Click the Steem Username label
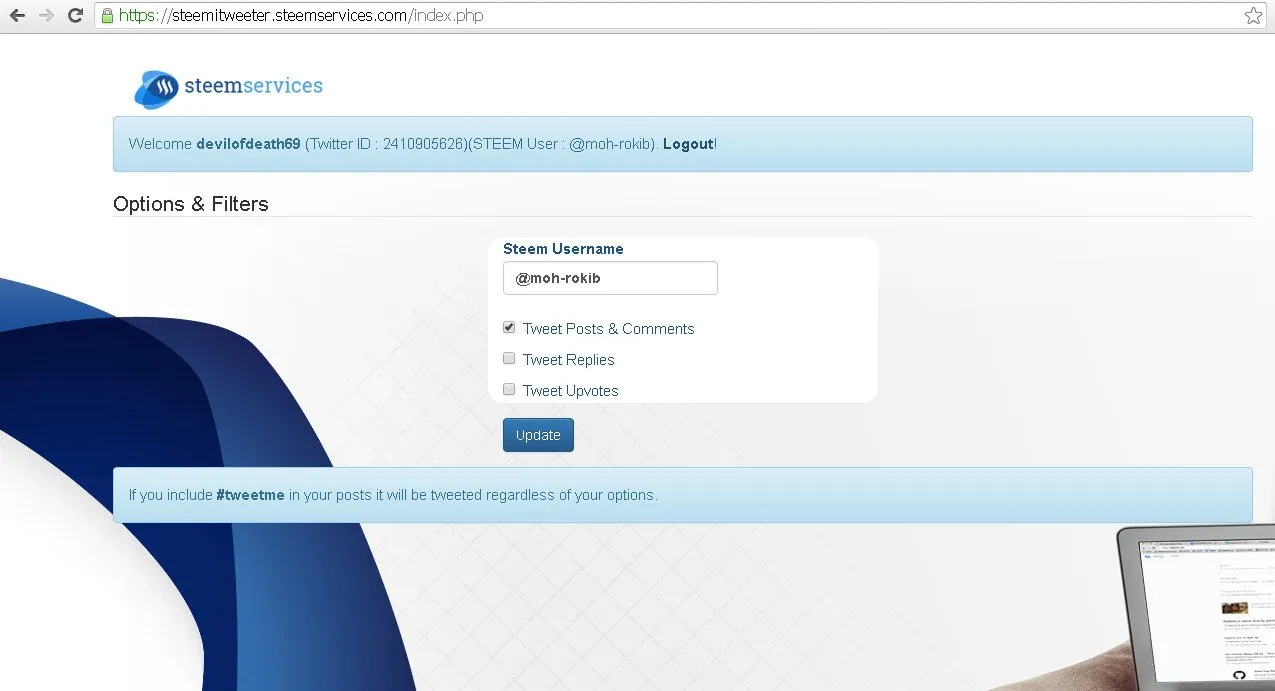 (563, 249)
